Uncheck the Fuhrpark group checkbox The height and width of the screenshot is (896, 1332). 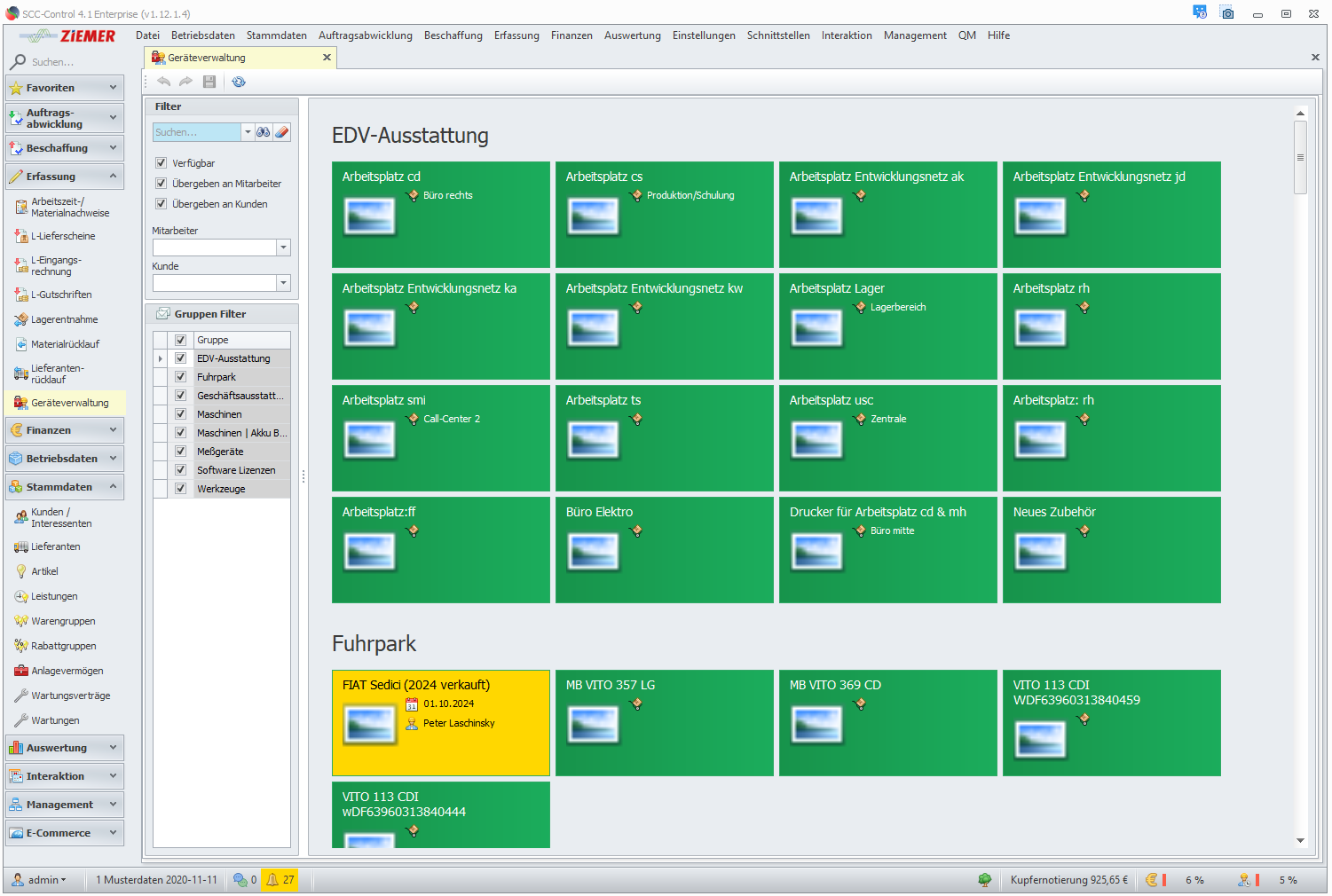[180, 377]
